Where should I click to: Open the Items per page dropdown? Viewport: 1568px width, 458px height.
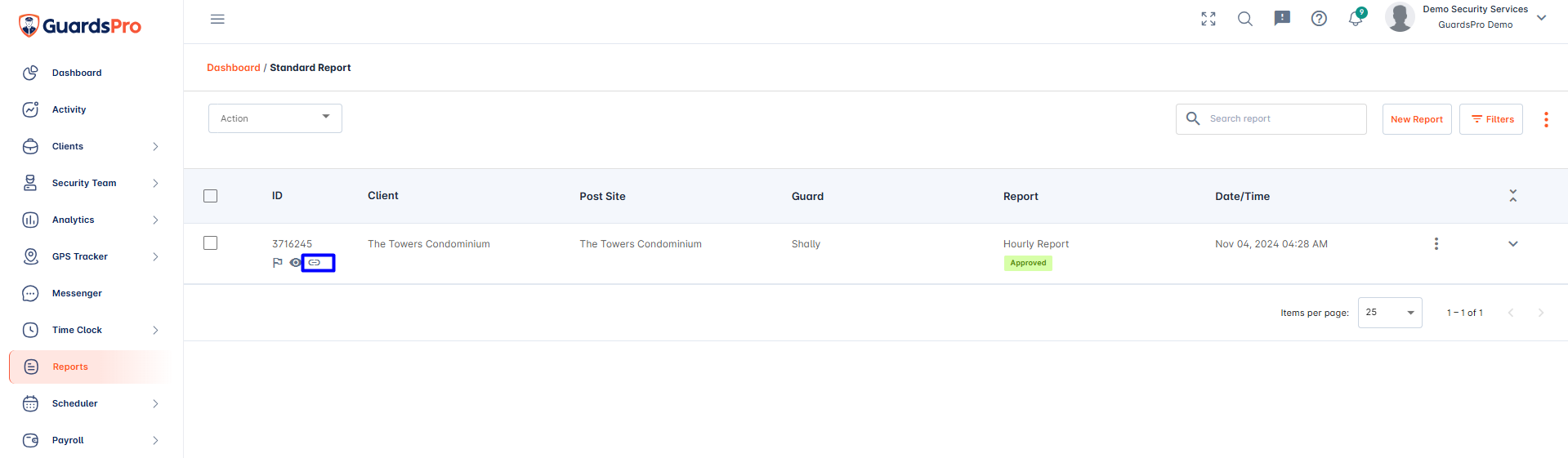(1390, 313)
